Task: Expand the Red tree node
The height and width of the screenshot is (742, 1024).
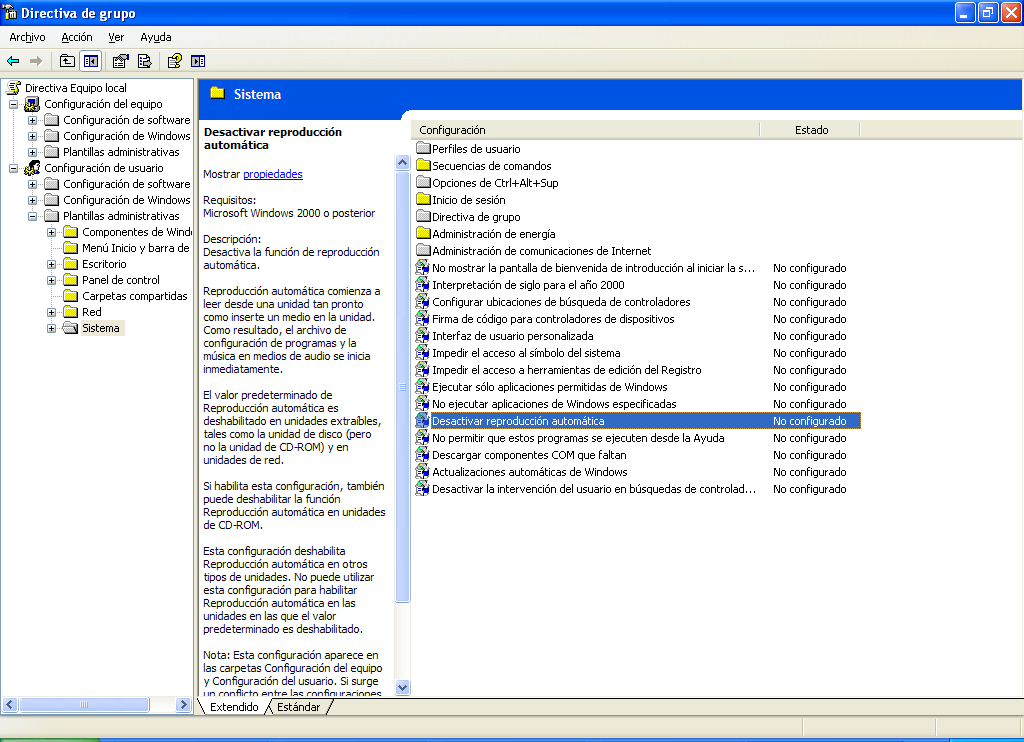Action: click(51, 312)
